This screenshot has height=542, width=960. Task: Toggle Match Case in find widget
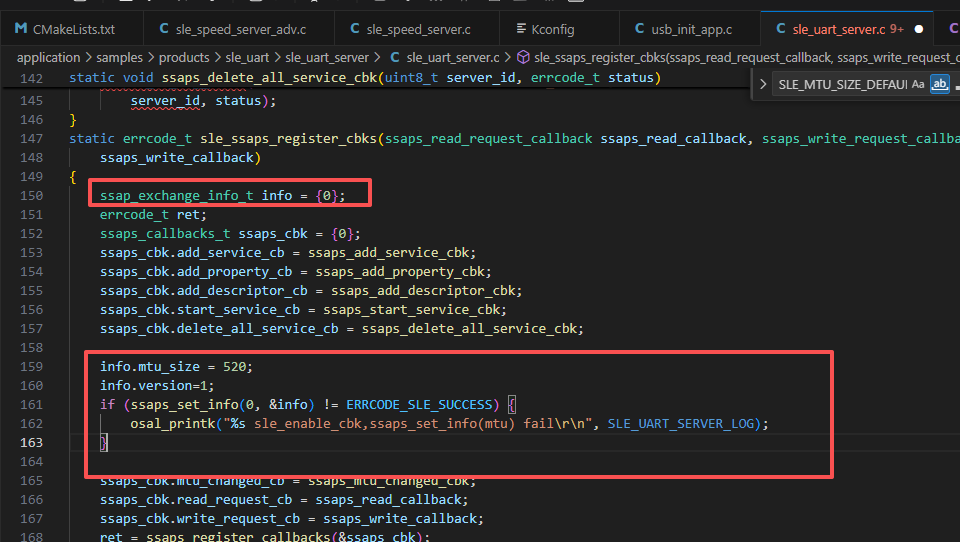918,85
